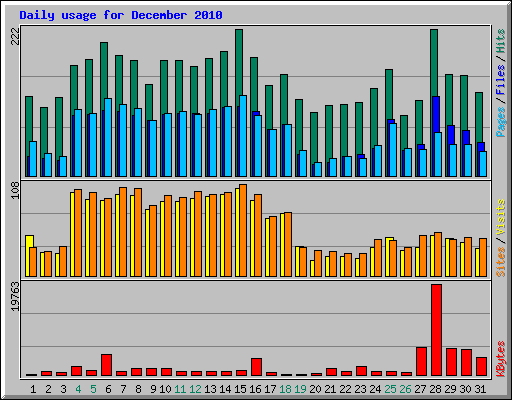Click the light blue Pages bar for day 1

pos(33,159)
